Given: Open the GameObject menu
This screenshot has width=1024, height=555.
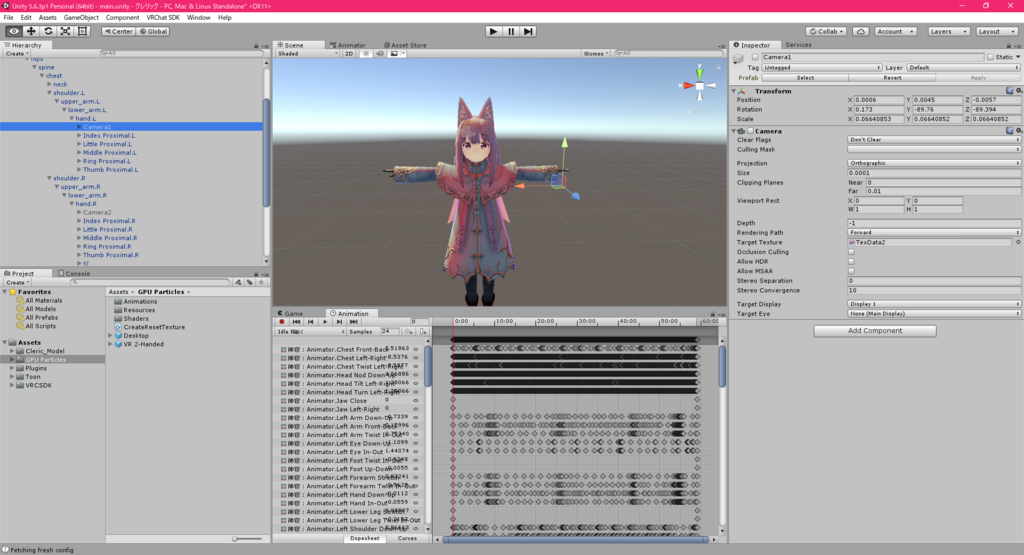Looking at the screenshot, I should coord(81,18).
